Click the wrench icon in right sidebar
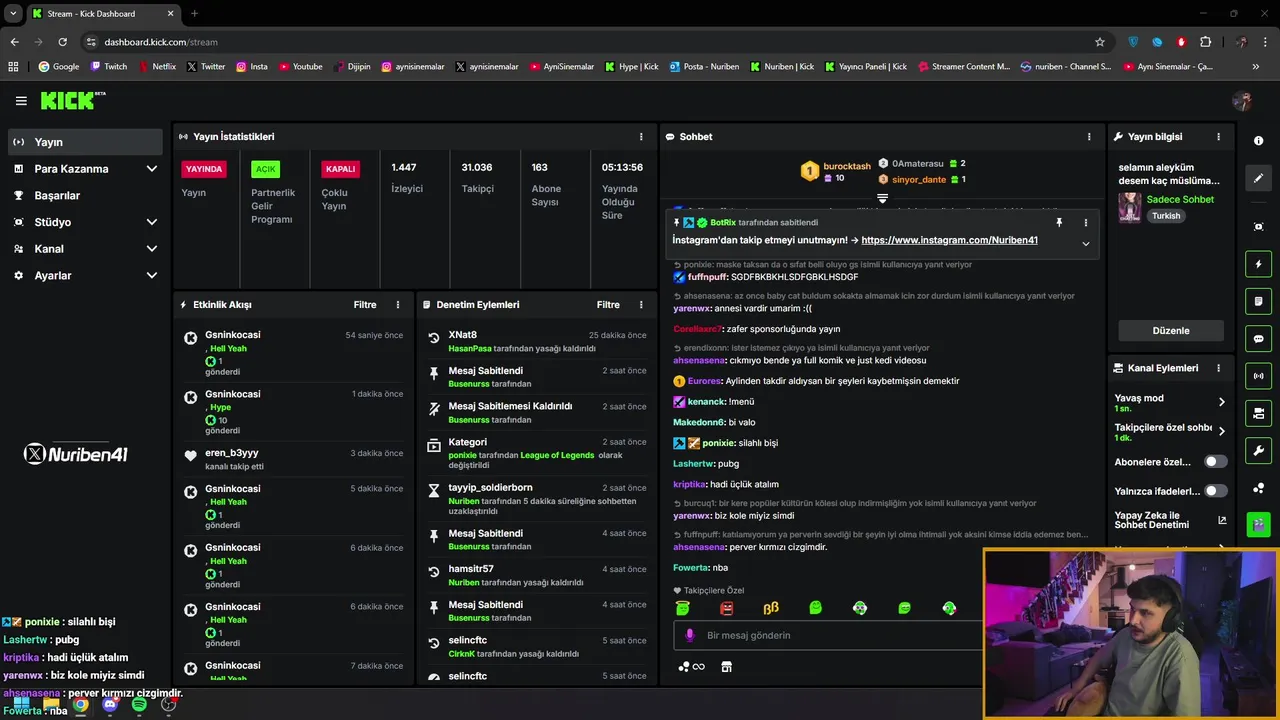Image resolution: width=1280 pixels, height=720 pixels. coord(1258,450)
